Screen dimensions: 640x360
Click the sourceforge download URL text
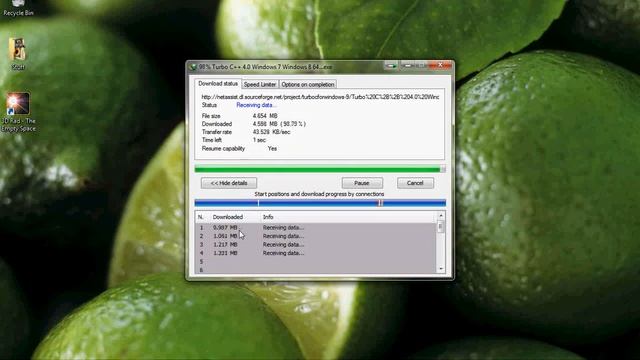point(320,97)
